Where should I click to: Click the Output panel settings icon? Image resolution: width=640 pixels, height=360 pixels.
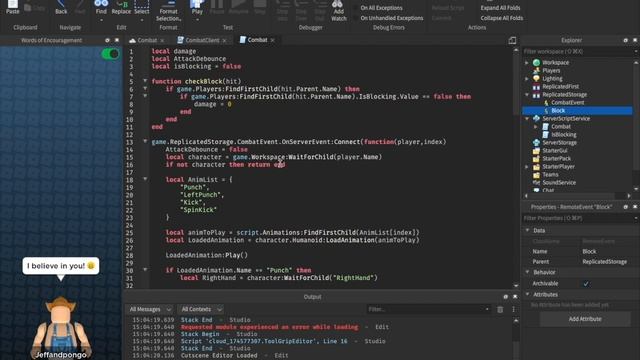(505, 297)
